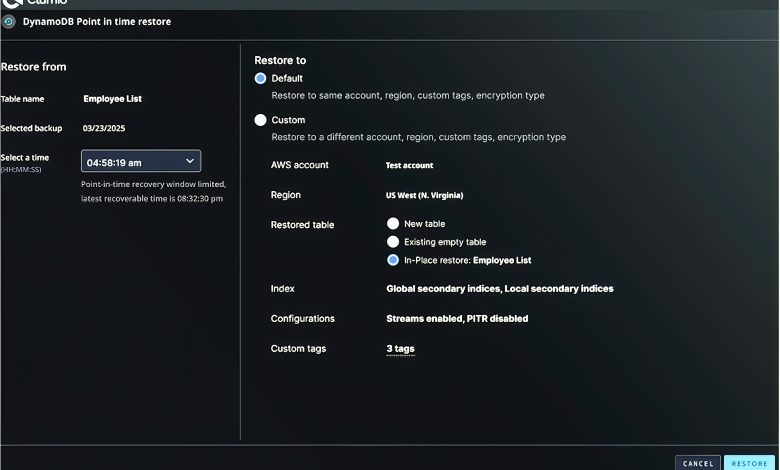This screenshot has height=470, width=780.
Task: Click the 'Table name' label
Action: (22, 99)
